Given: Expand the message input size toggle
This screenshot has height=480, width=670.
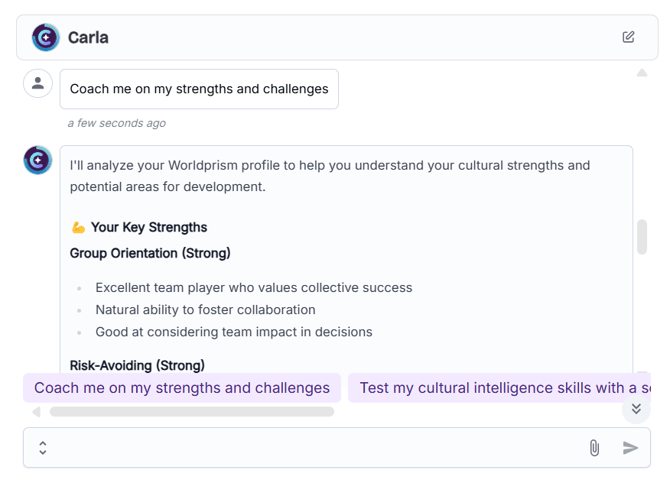Looking at the screenshot, I should (43, 448).
